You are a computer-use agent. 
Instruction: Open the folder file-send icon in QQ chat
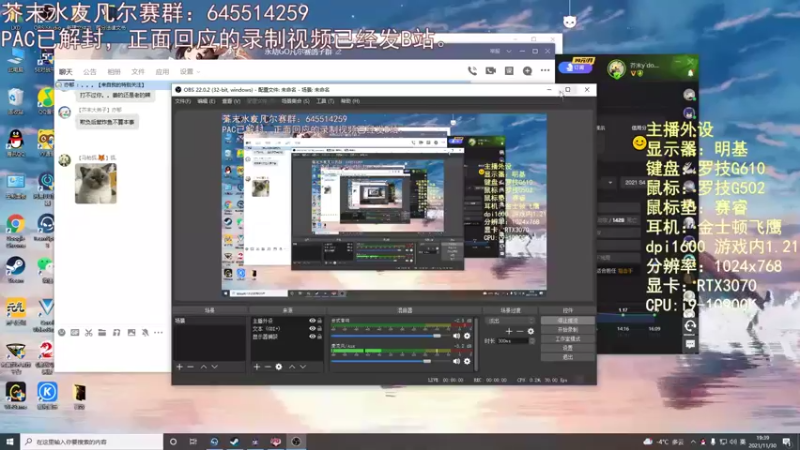tap(102, 333)
